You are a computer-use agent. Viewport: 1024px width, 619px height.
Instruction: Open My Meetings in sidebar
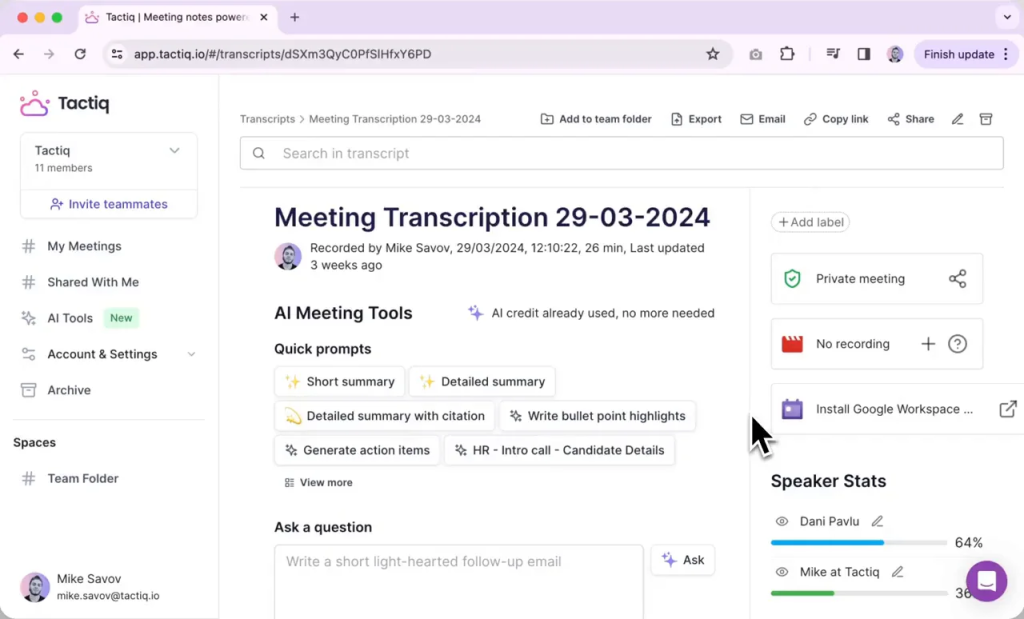(84, 246)
